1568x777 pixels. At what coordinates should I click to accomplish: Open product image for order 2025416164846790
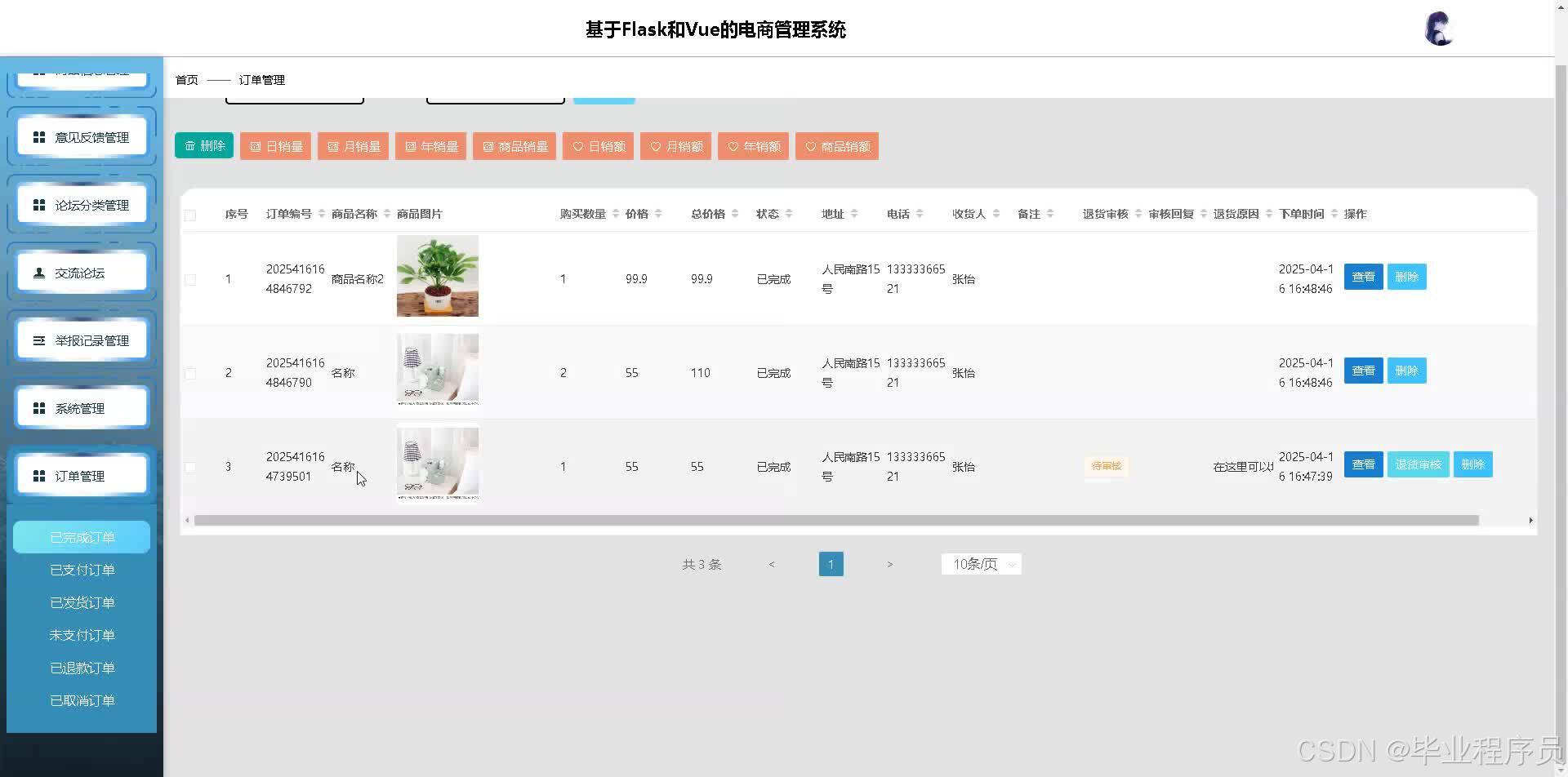(x=438, y=370)
